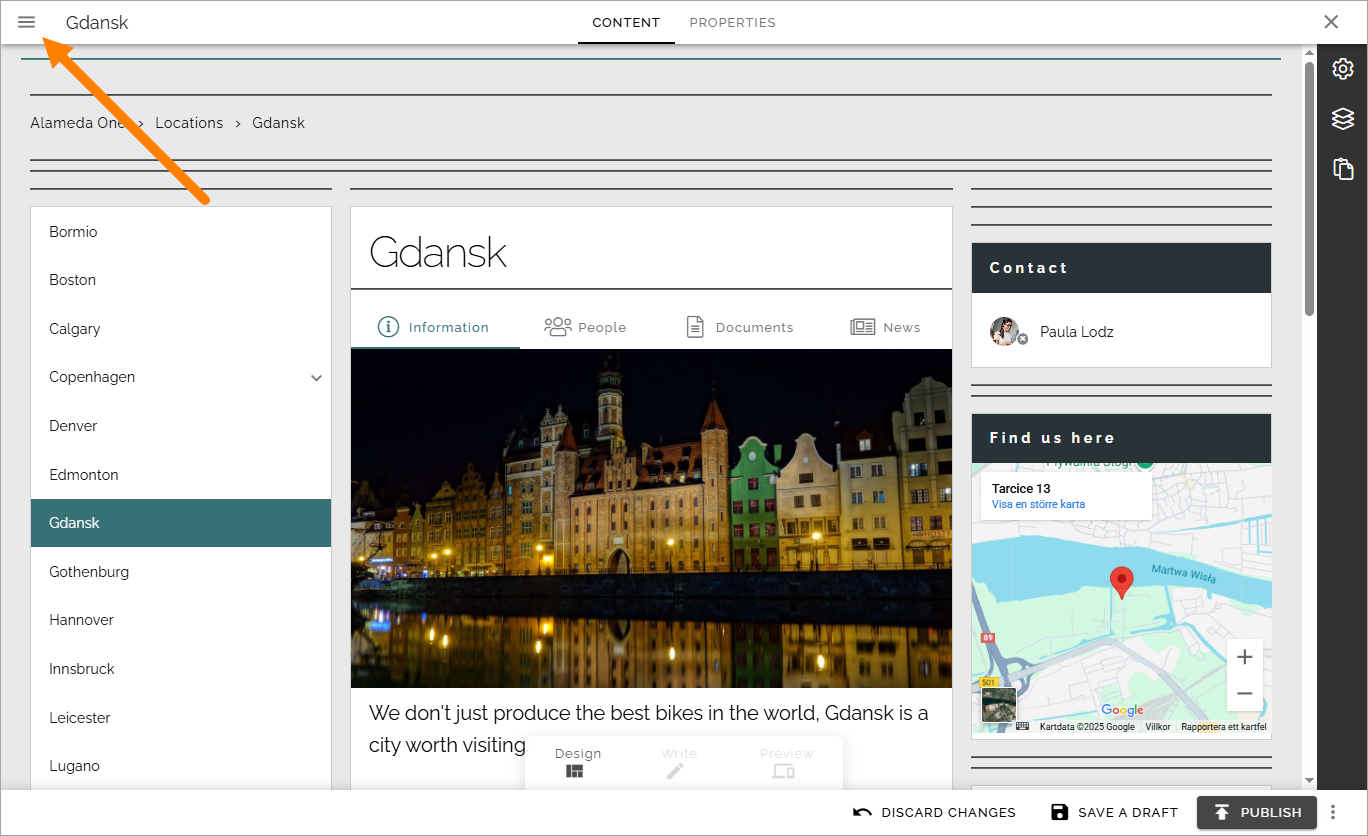Click the Documents page icon
The height and width of the screenshot is (836, 1368).
click(x=695, y=327)
